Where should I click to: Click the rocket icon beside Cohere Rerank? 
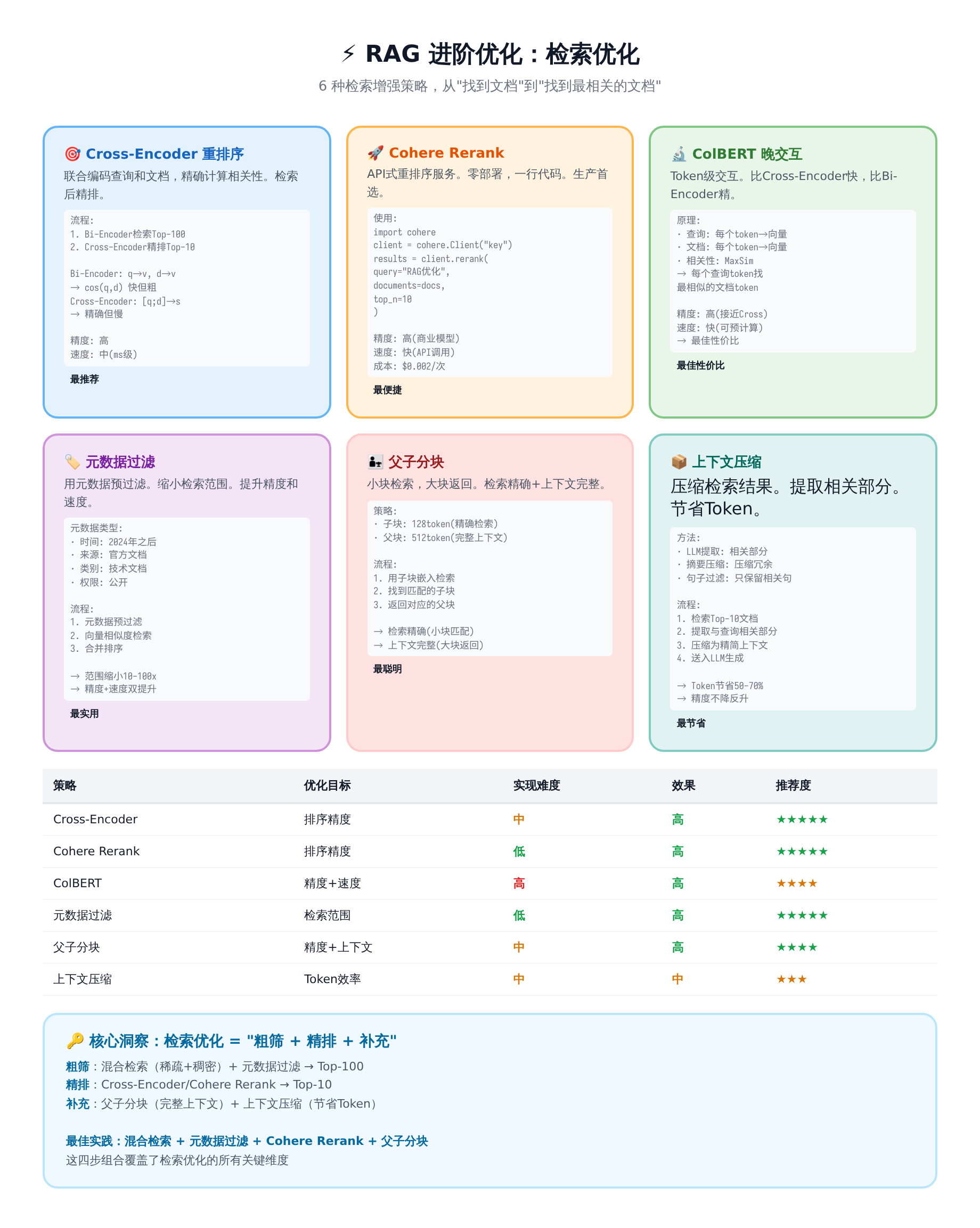tap(375, 153)
